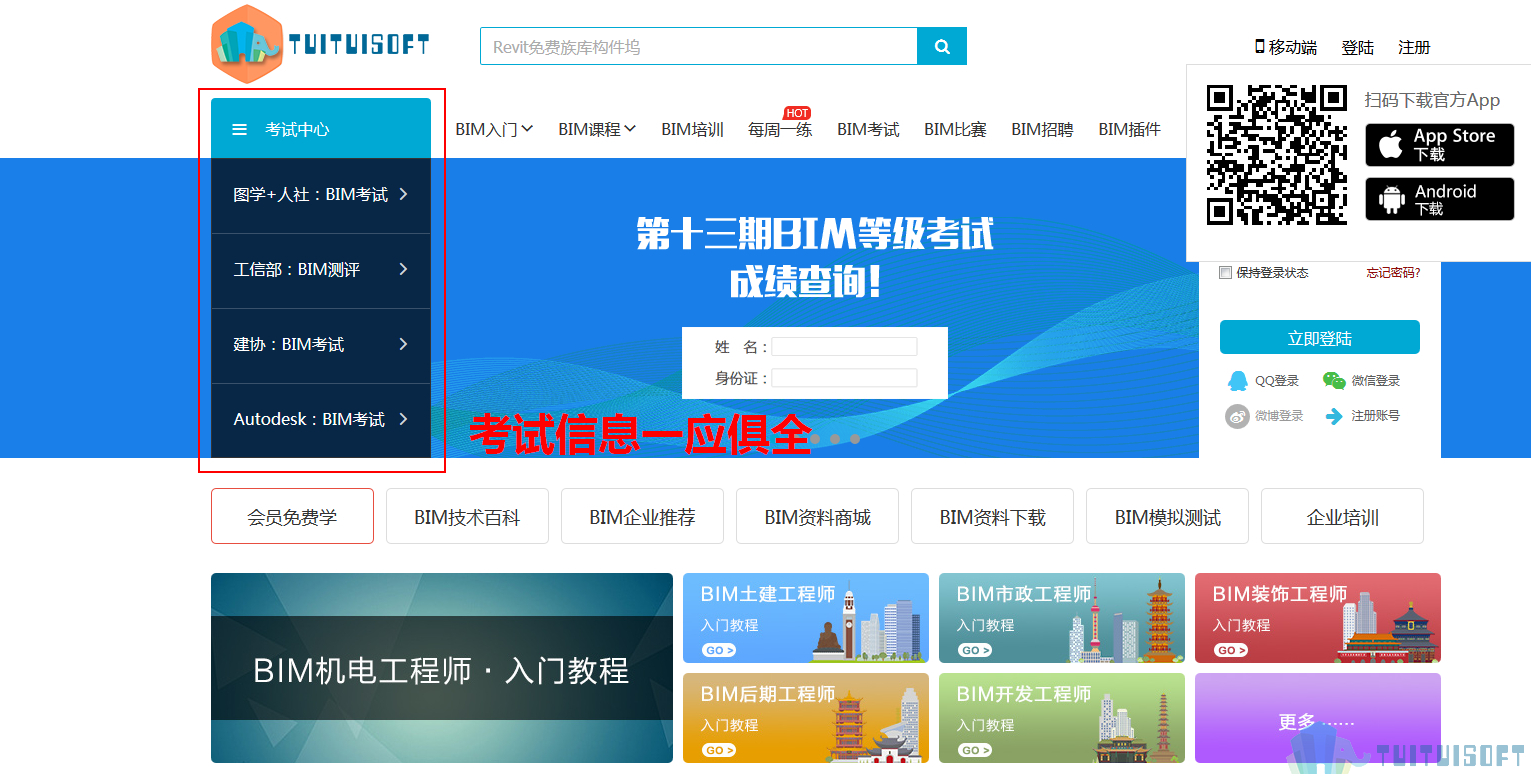Open the BIM招聘 nav item
Screen dimensions: 1531x777
1042,129
